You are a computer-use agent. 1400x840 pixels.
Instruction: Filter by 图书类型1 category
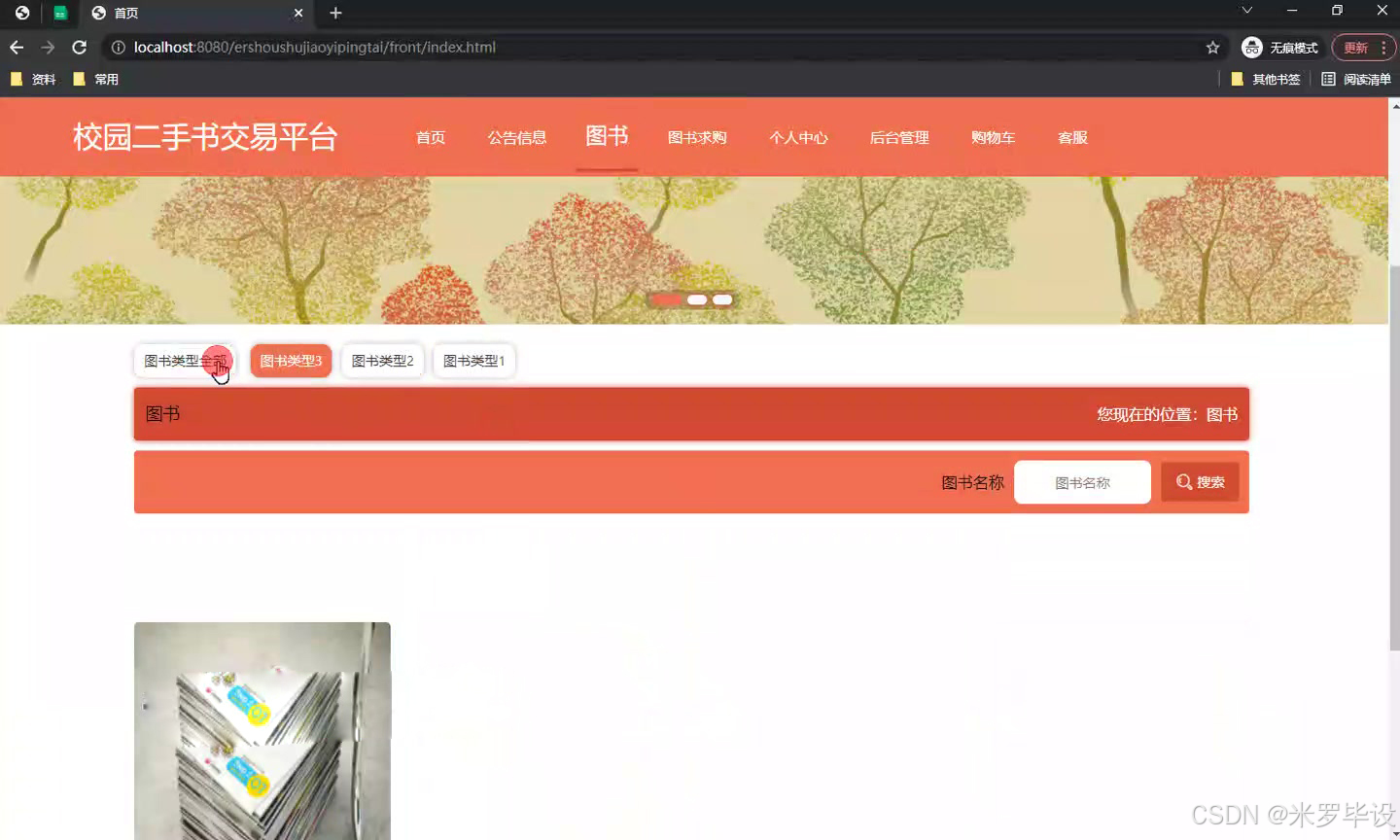[x=473, y=361]
